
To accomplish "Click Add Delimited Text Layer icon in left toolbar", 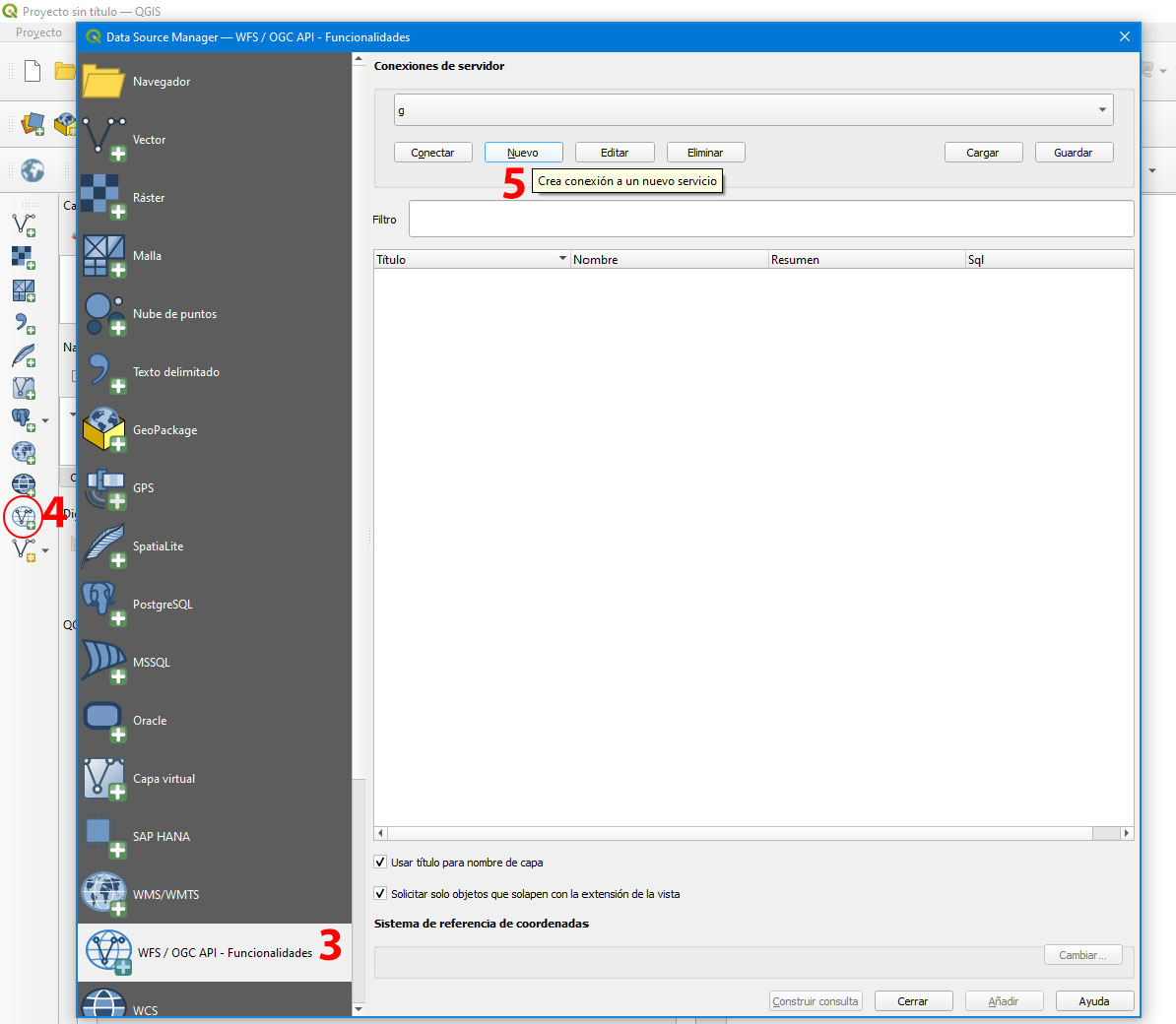I will coord(24,323).
